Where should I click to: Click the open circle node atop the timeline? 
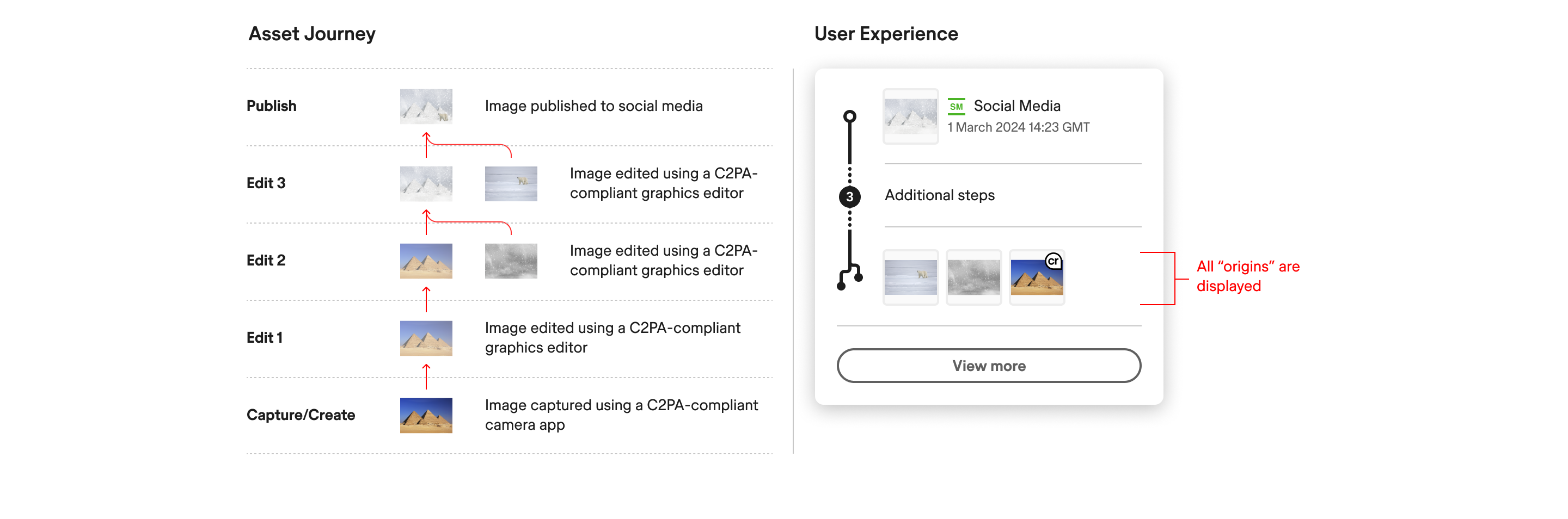pos(849,116)
